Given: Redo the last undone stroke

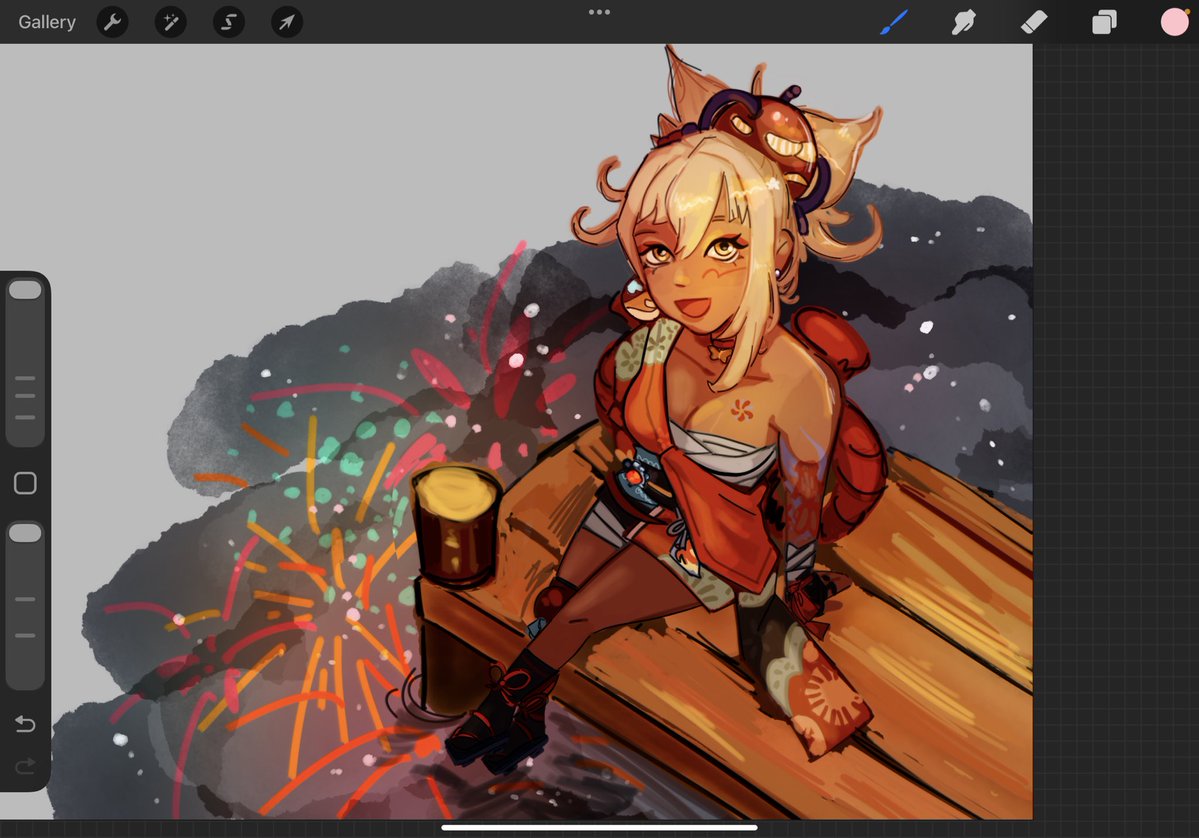Looking at the screenshot, I should click(25, 765).
